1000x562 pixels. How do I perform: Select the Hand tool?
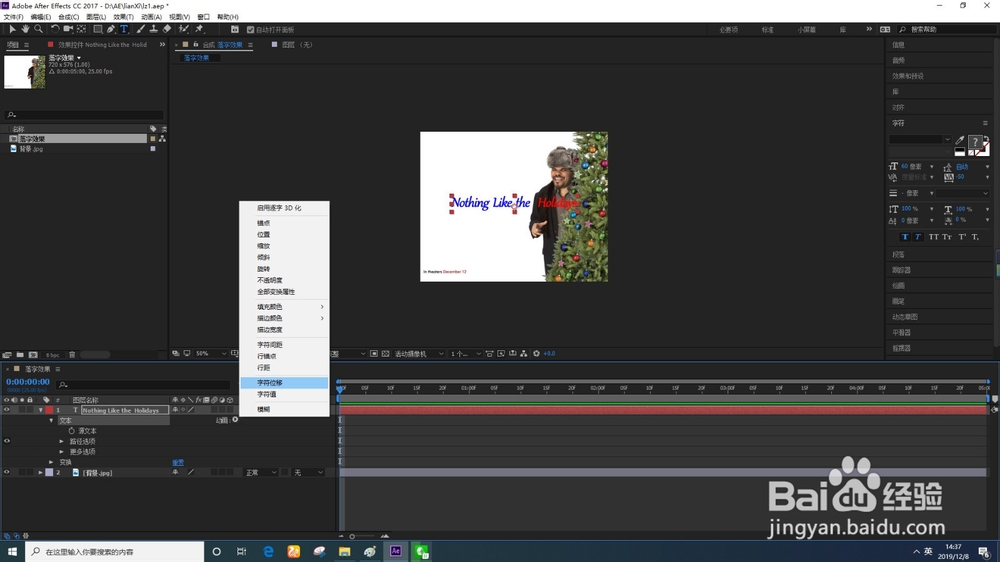tap(25, 29)
